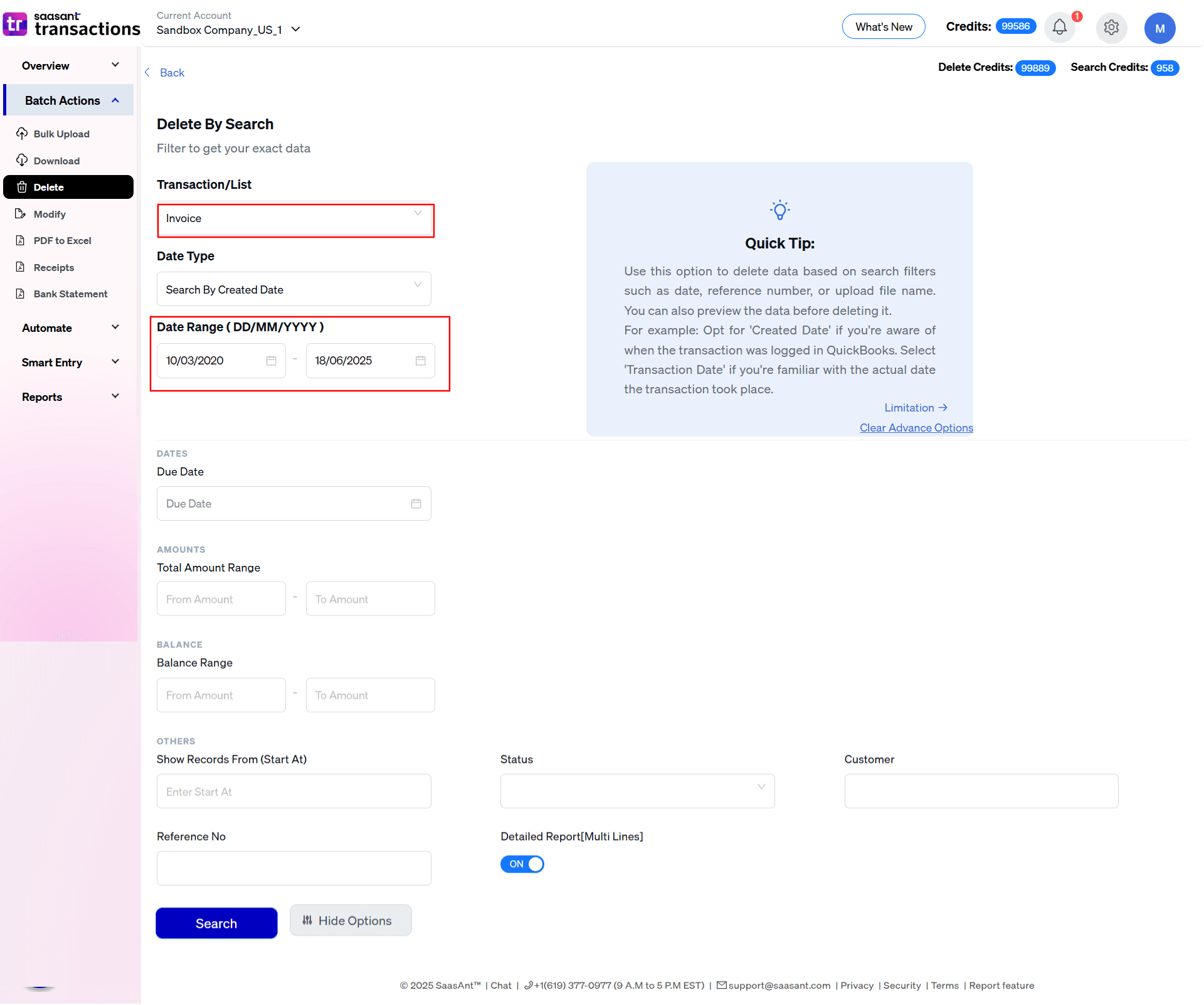
Task: Open the Transaction/List Invoice dropdown
Action: click(x=294, y=219)
